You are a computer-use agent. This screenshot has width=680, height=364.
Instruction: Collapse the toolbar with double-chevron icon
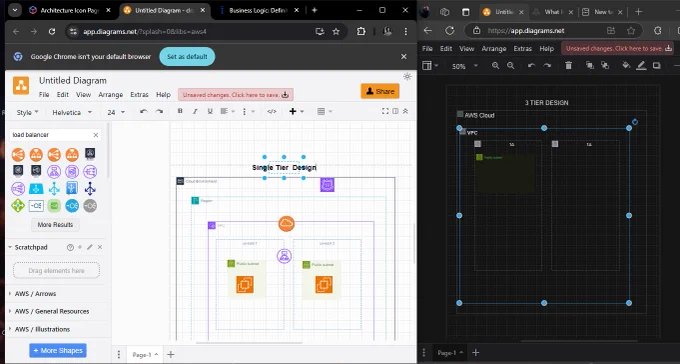click(405, 111)
